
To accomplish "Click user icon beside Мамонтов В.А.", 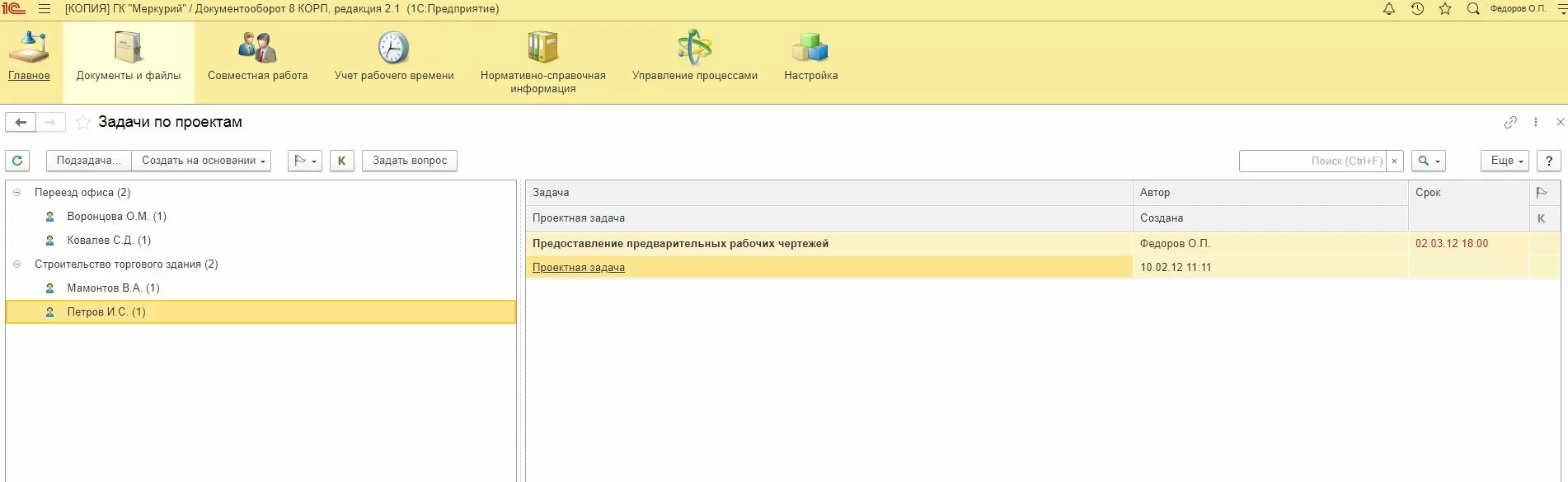I will coord(49,288).
